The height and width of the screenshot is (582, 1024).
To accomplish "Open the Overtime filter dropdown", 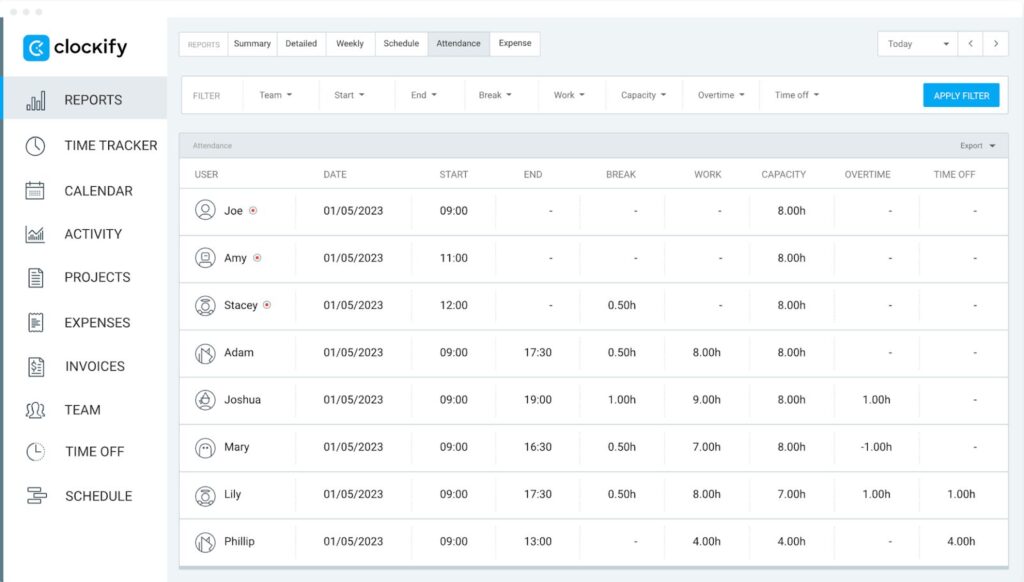I will point(720,96).
